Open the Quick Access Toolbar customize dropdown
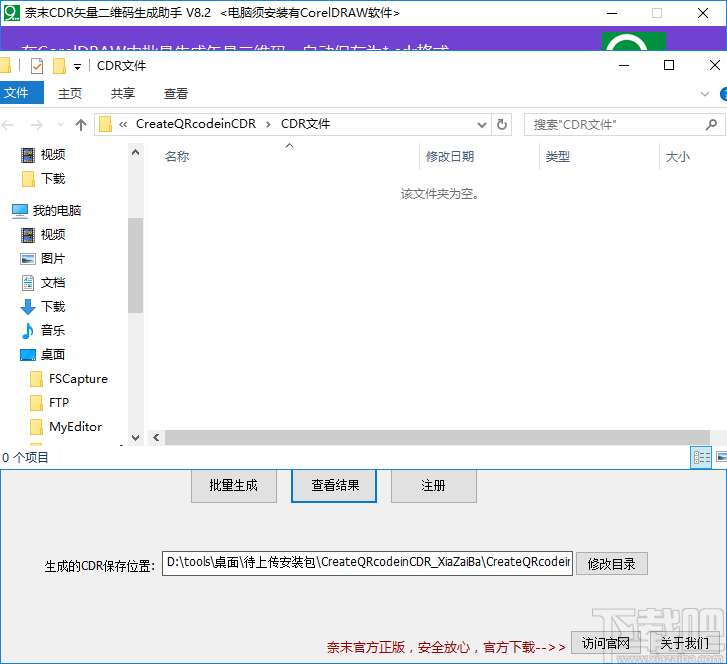Image resolution: width=727 pixels, height=664 pixels. point(77,67)
